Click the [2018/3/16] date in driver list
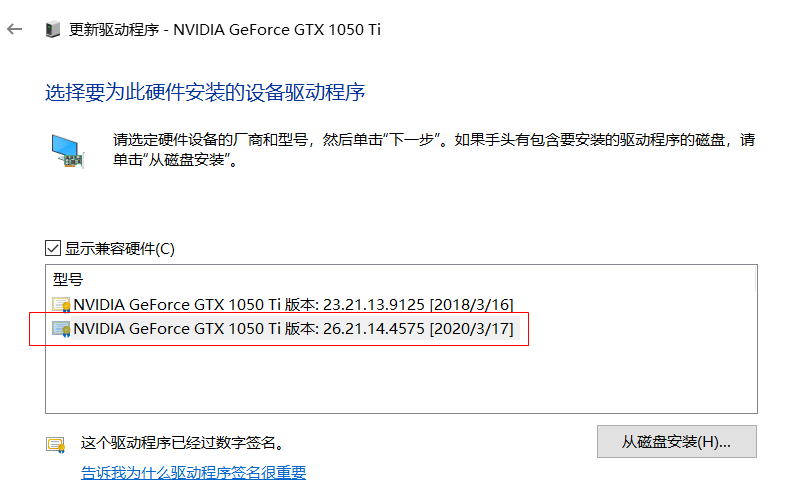The height and width of the screenshot is (499, 788). pyautogui.click(x=472, y=304)
